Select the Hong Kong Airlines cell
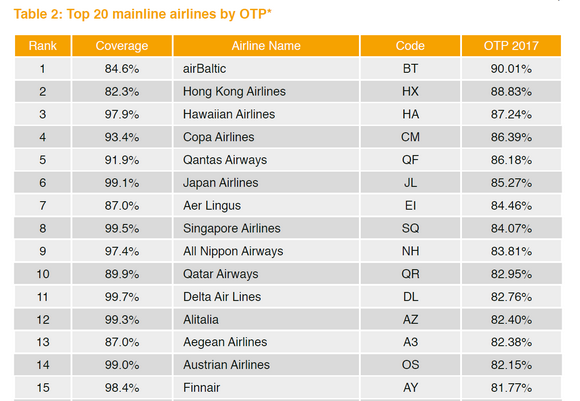The width and height of the screenshot is (580, 401). coord(266,91)
